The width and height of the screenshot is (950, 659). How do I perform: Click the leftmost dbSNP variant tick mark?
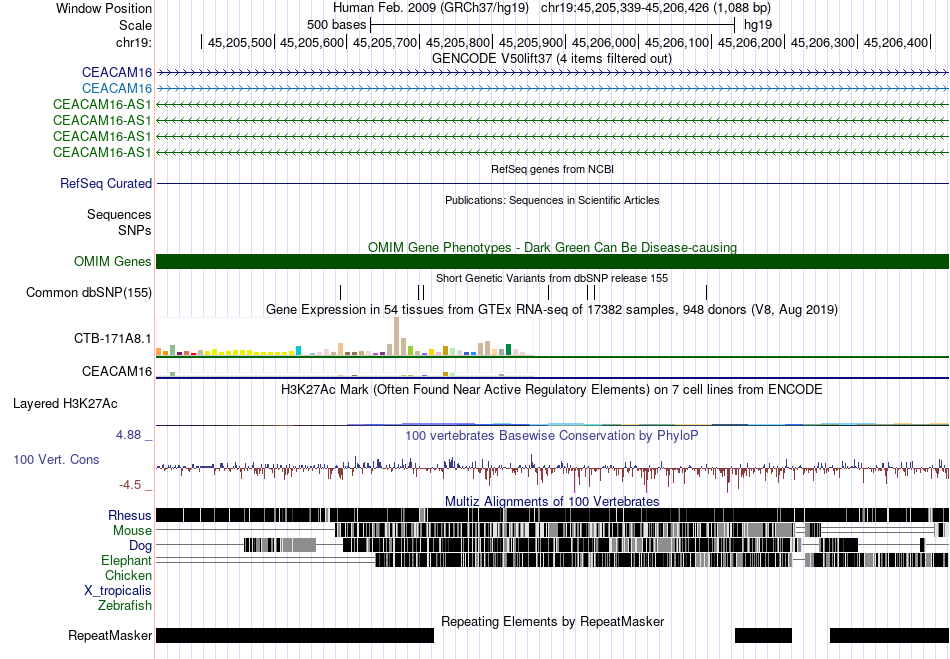coord(340,293)
